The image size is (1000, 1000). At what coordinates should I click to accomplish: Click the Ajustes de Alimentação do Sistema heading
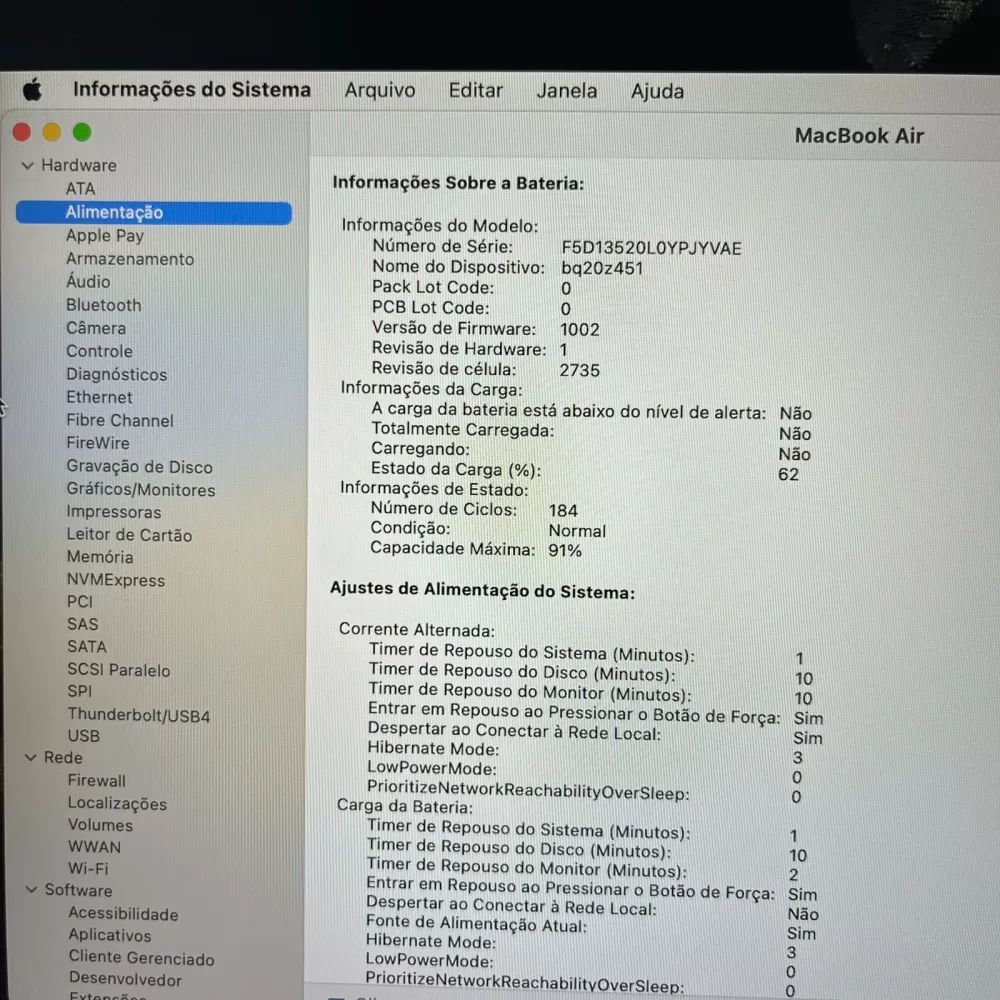coord(483,590)
